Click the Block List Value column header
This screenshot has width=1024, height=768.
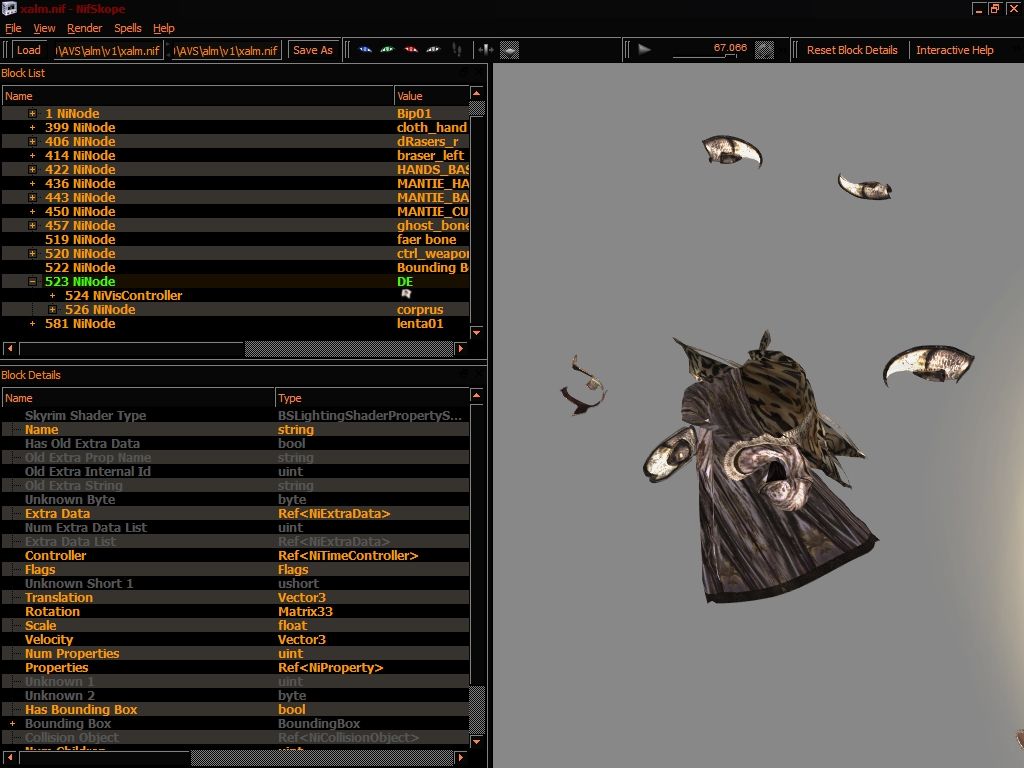(431, 96)
